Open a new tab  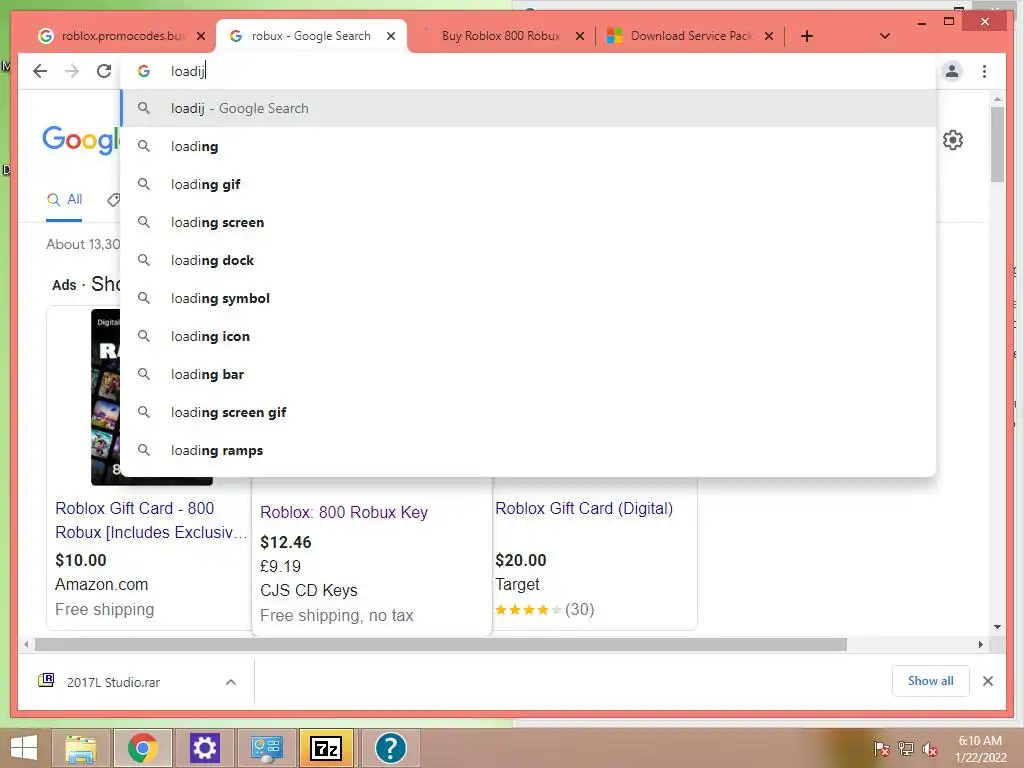(x=807, y=36)
